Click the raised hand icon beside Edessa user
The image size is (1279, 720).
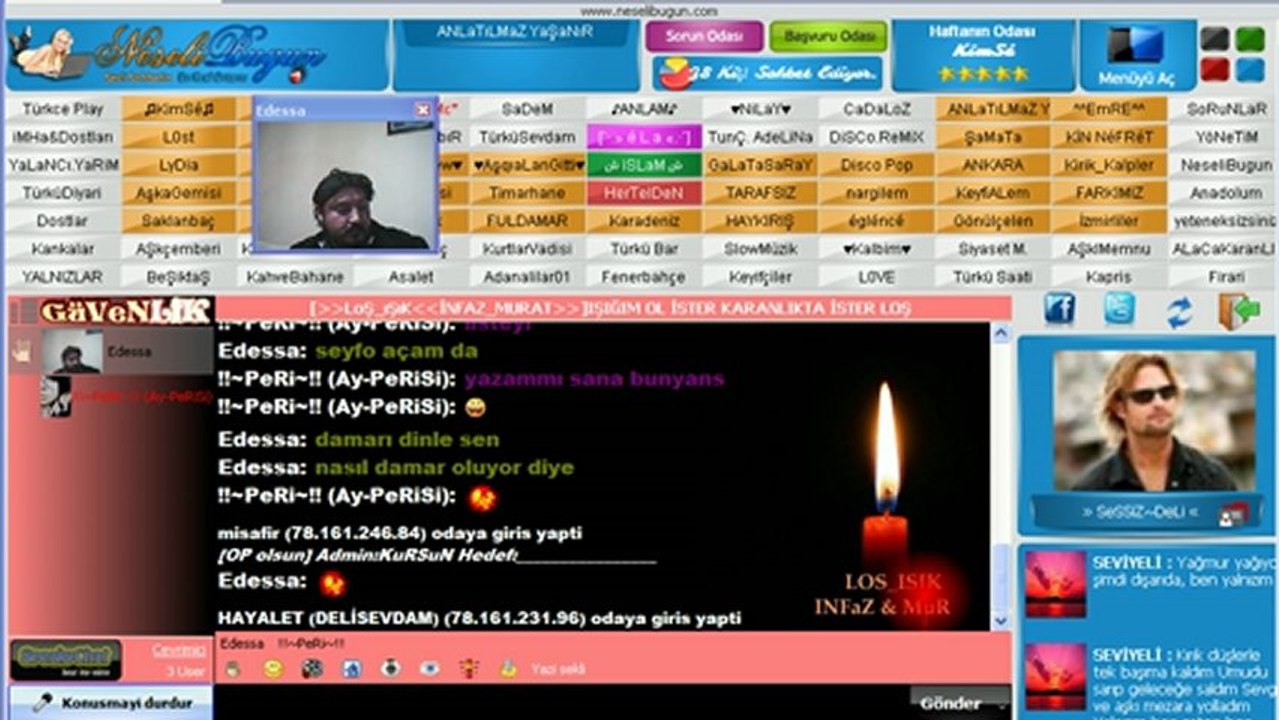(21, 351)
